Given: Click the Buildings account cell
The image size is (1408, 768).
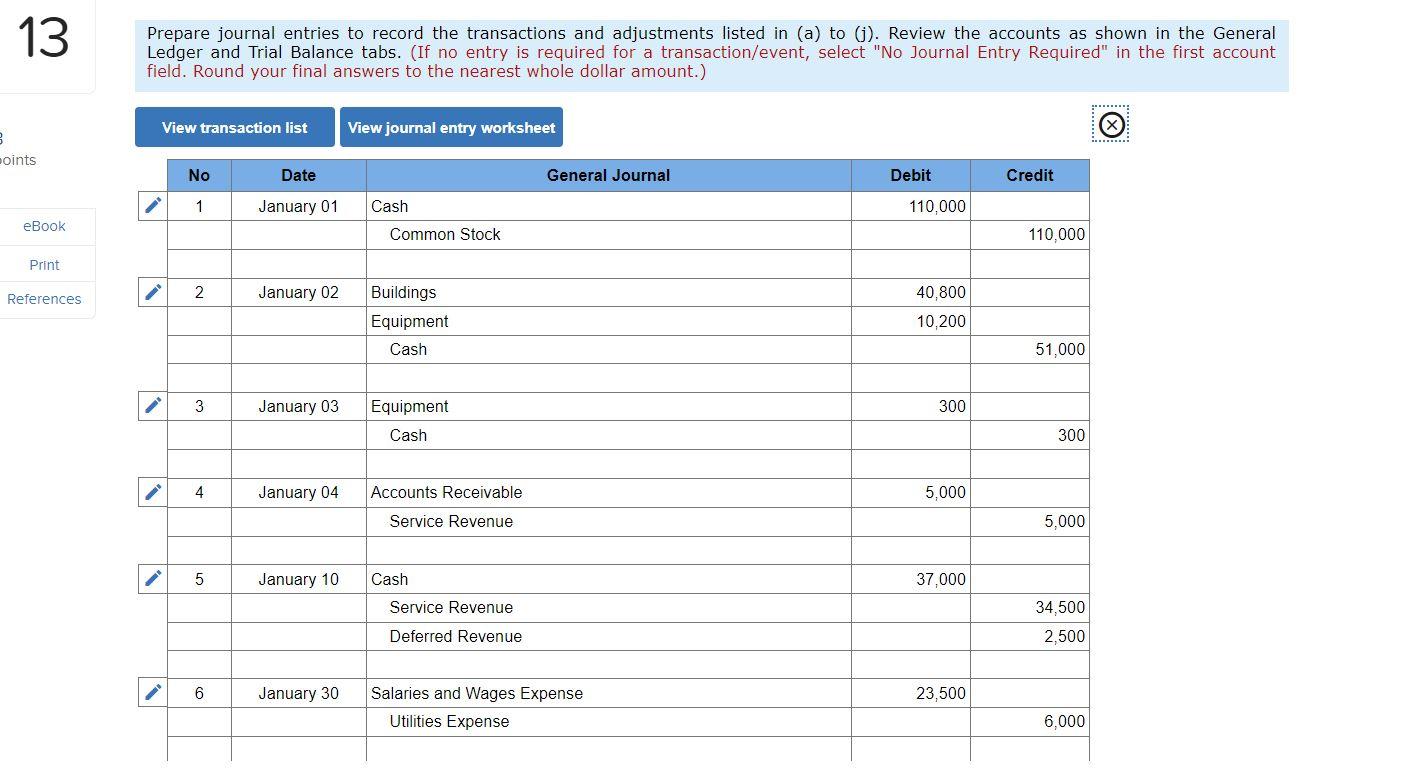Looking at the screenshot, I should pyautogui.click(x=609, y=292).
